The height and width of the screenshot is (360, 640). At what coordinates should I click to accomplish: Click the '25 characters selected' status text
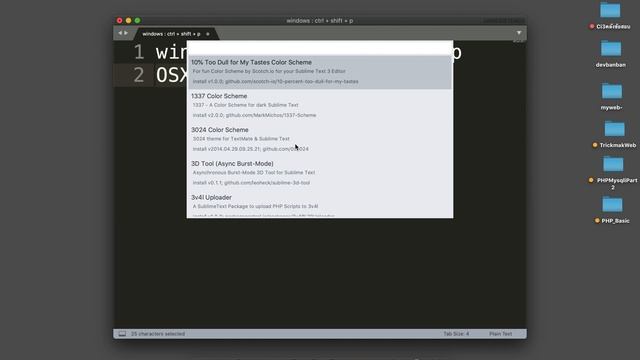point(158,334)
